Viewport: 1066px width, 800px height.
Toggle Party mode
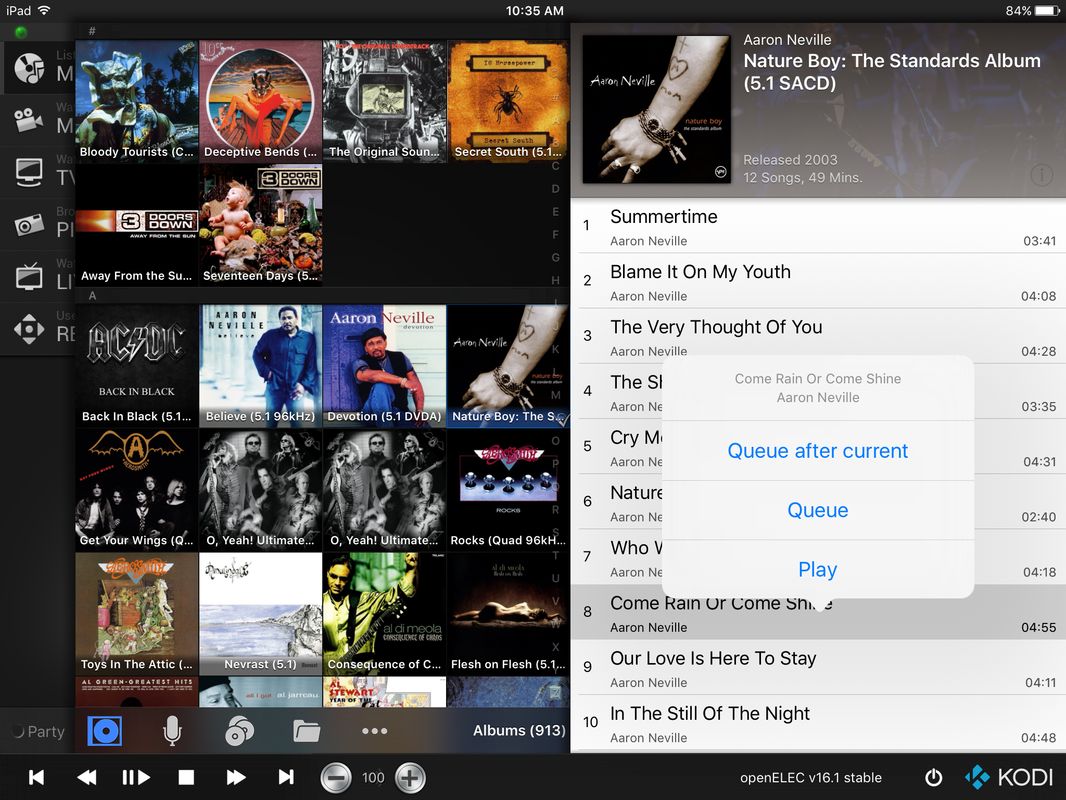pyautogui.click(x=37, y=731)
